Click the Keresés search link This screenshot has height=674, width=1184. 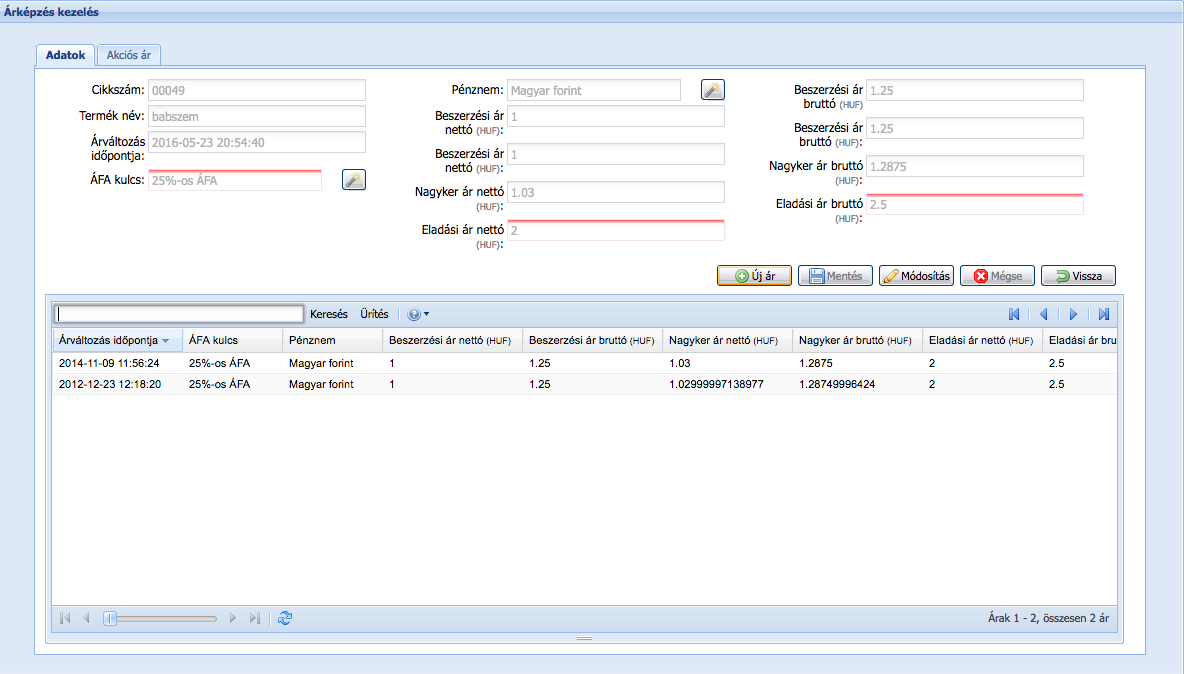coord(329,314)
